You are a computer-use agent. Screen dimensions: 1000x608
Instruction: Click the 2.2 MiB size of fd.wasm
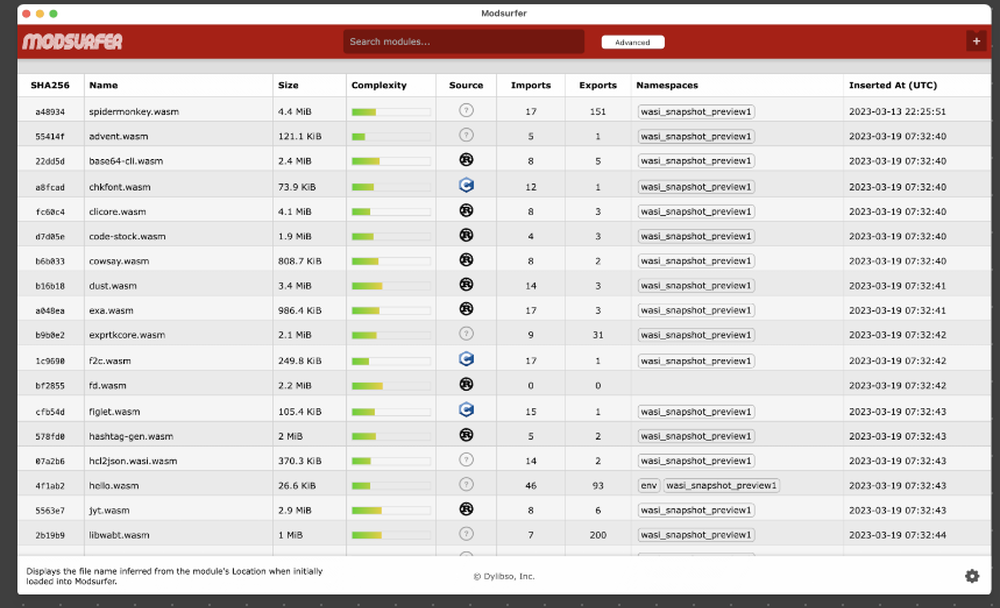point(295,385)
